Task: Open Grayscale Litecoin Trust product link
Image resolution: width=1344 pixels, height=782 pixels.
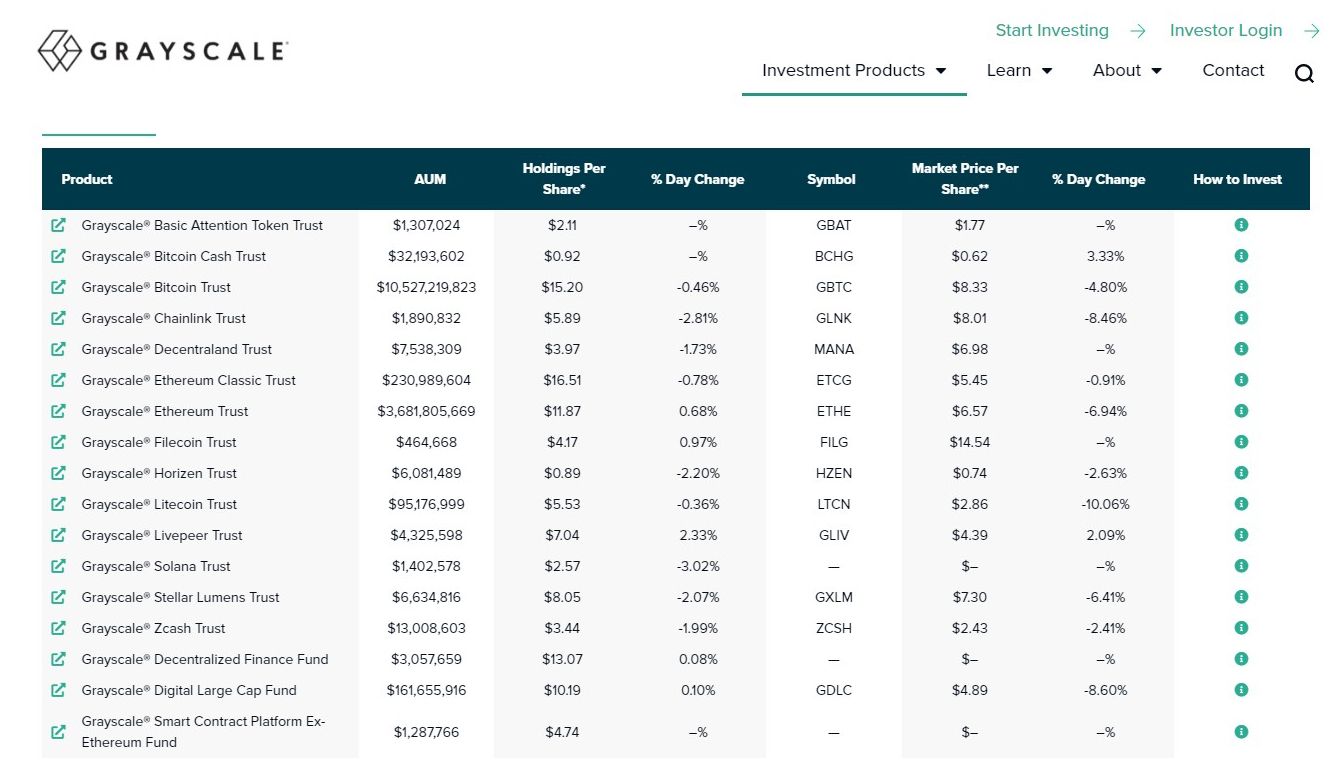Action: pos(159,504)
